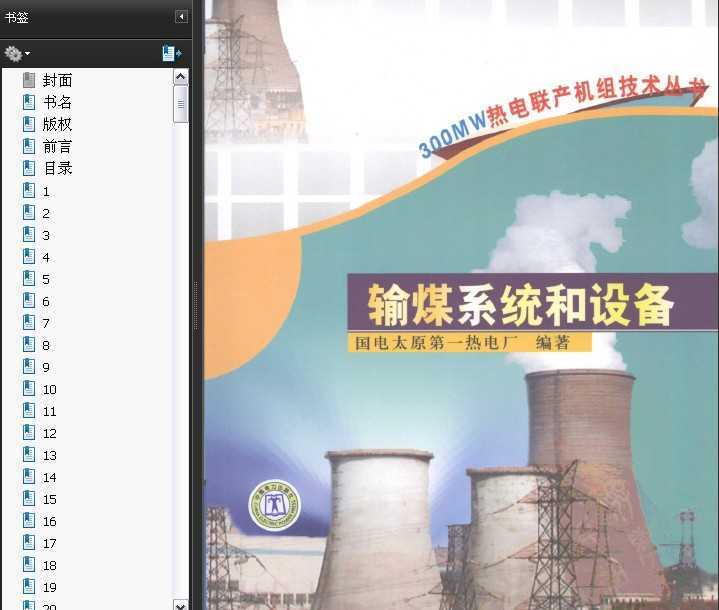Select bookmark 2

point(46,213)
